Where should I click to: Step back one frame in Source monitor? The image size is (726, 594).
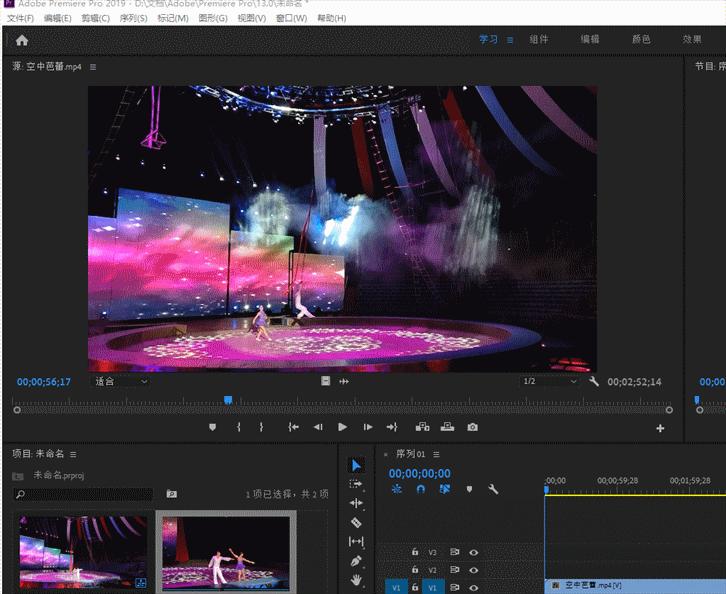coord(318,427)
